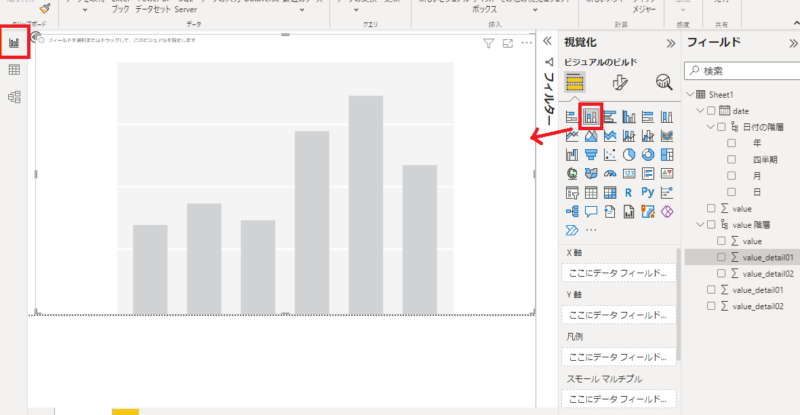Collapse the 視覚化 pane
Screen dimensions: 800x415
point(671,43)
